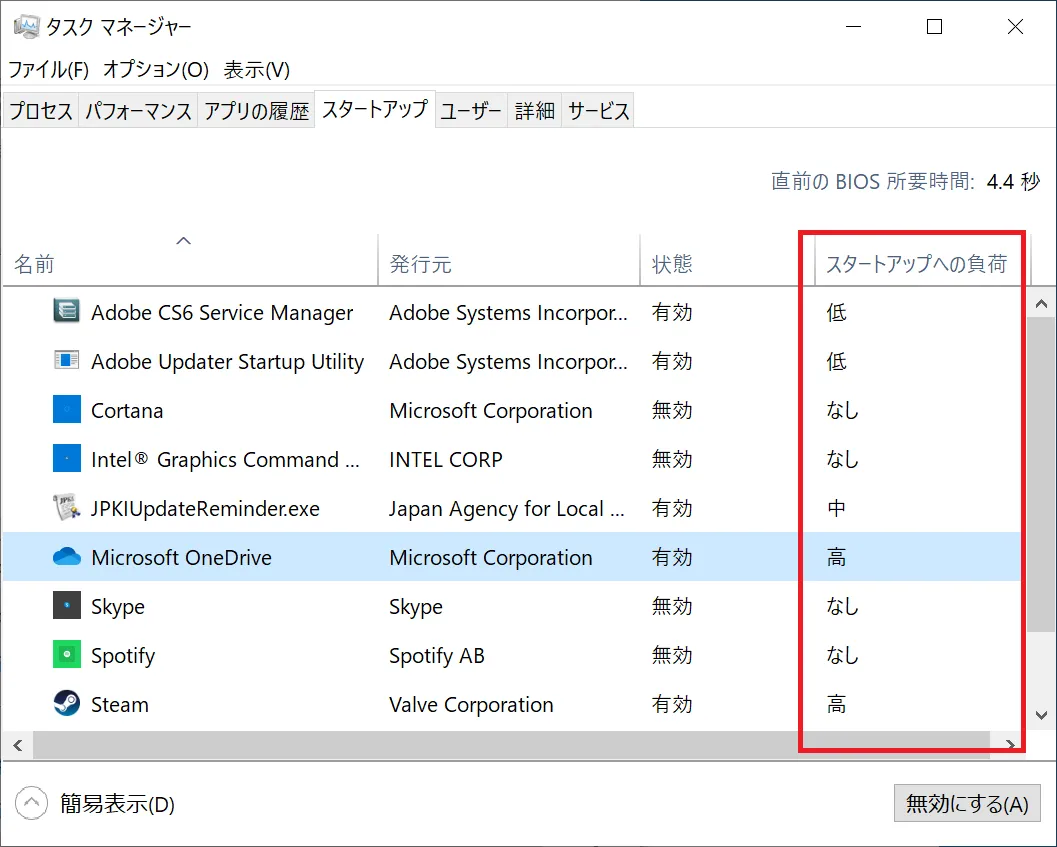Minimize the Task Manager window
The width and height of the screenshot is (1057, 847).
(x=853, y=27)
